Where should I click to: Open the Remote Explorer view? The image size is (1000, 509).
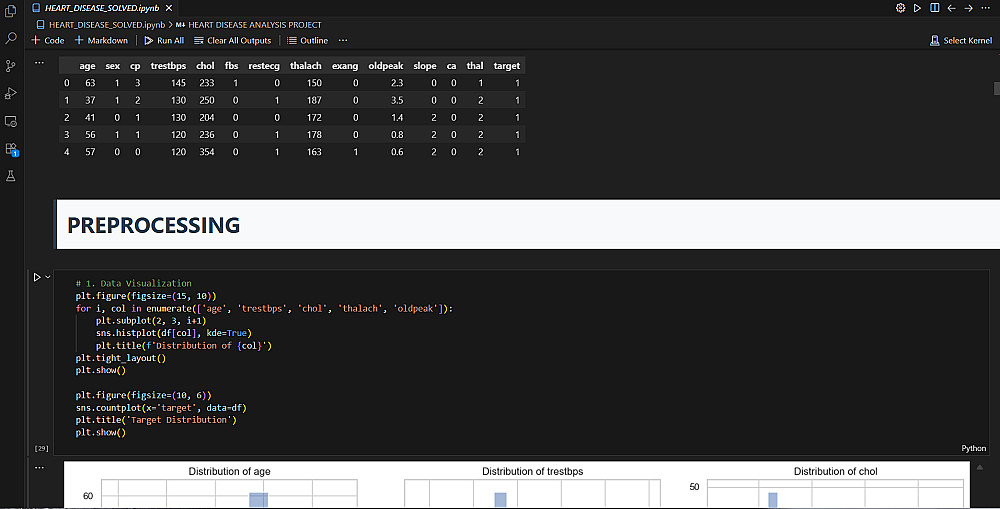pos(11,121)
